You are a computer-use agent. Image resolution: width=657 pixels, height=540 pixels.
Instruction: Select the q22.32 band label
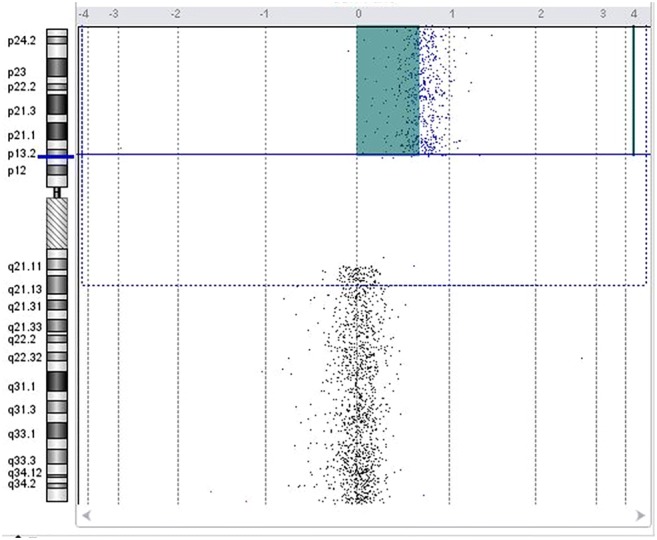point(23,357)
